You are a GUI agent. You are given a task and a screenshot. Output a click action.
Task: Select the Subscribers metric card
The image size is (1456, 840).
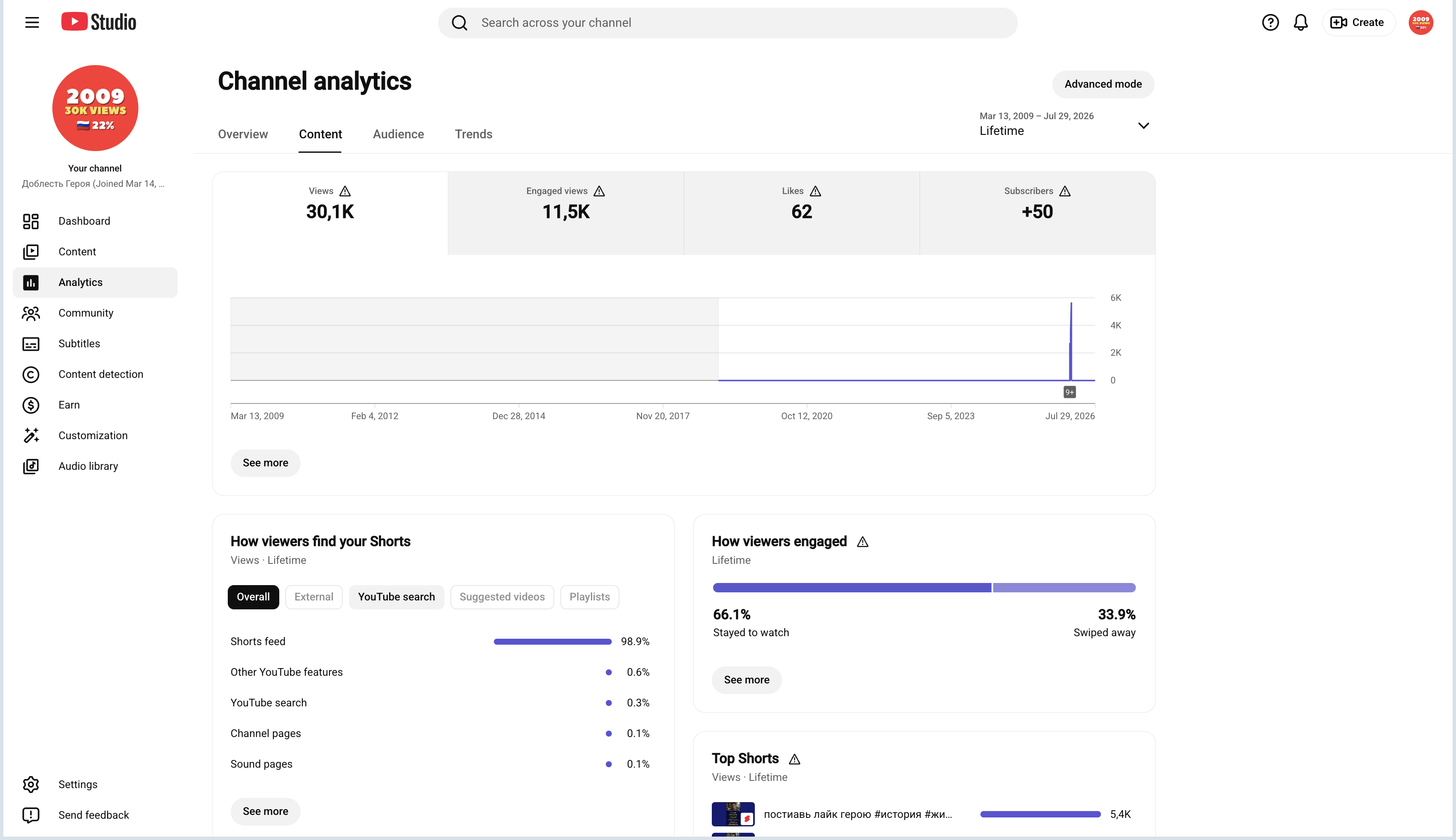1037,213
